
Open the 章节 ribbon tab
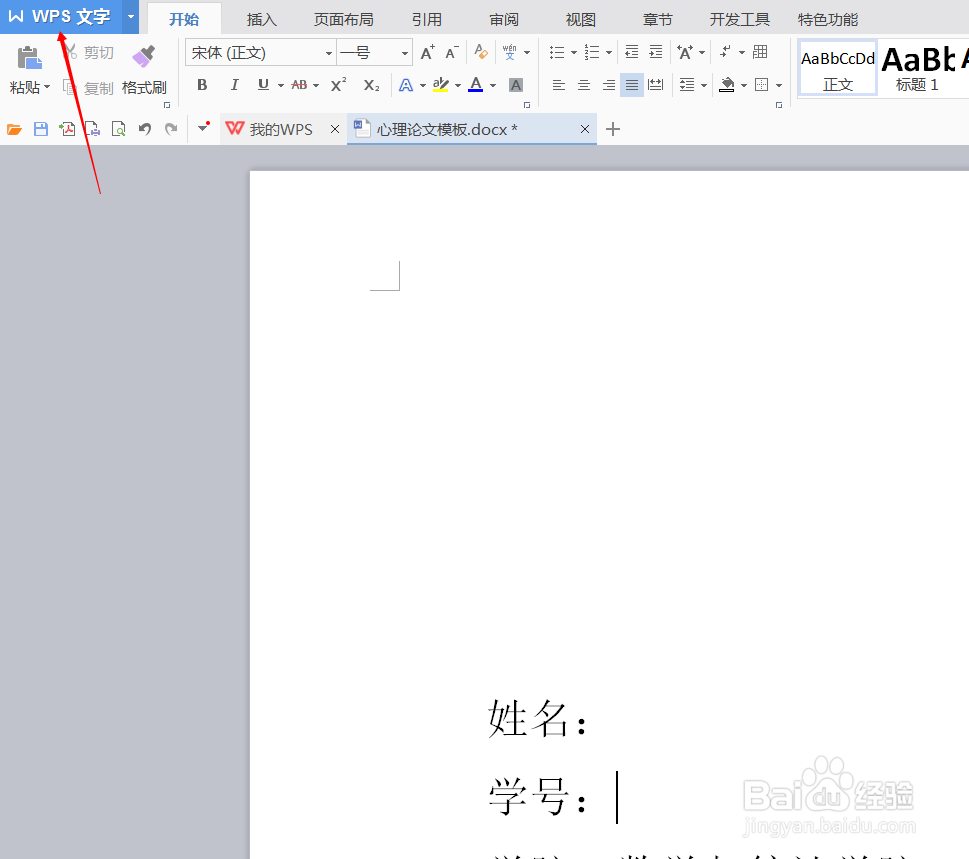(x=658, y=19)
